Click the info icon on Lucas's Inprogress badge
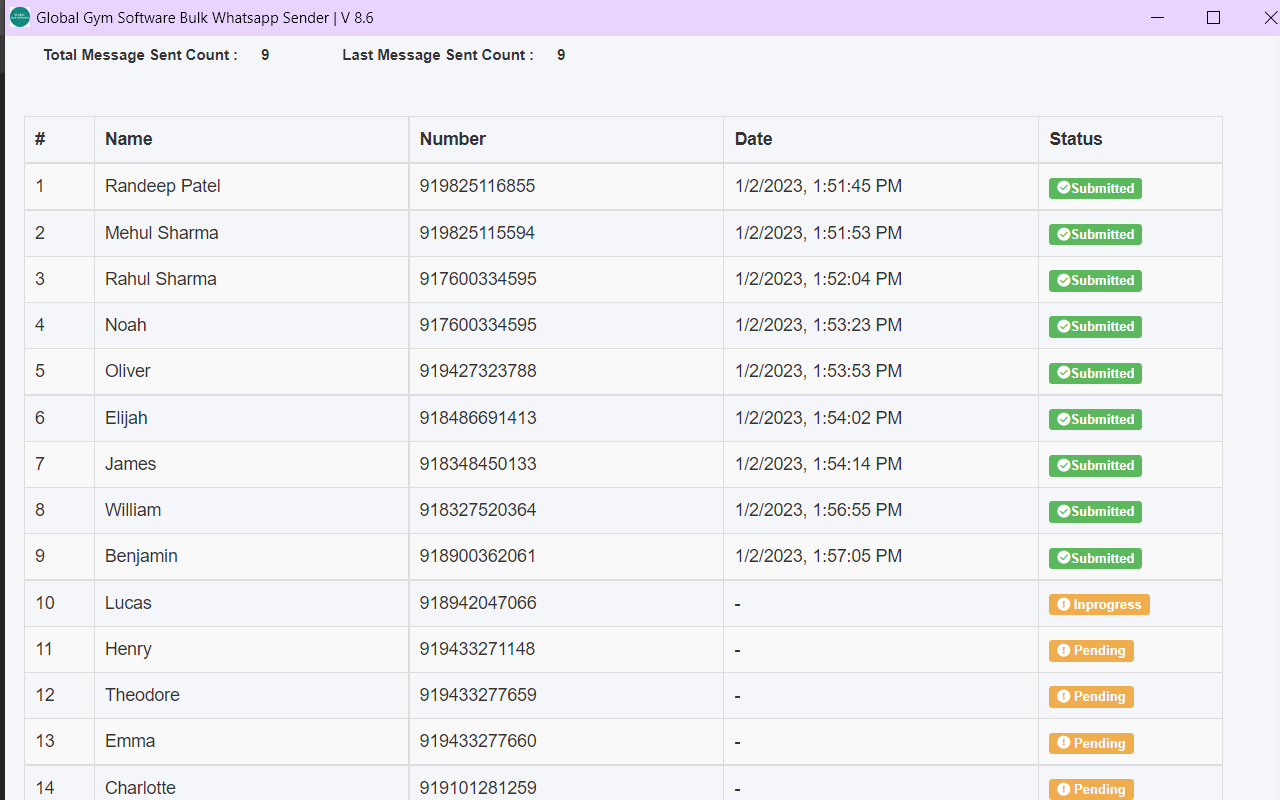Image resolution: width=1280 pixels, height=800 pixels. (x=1064, y=604)
